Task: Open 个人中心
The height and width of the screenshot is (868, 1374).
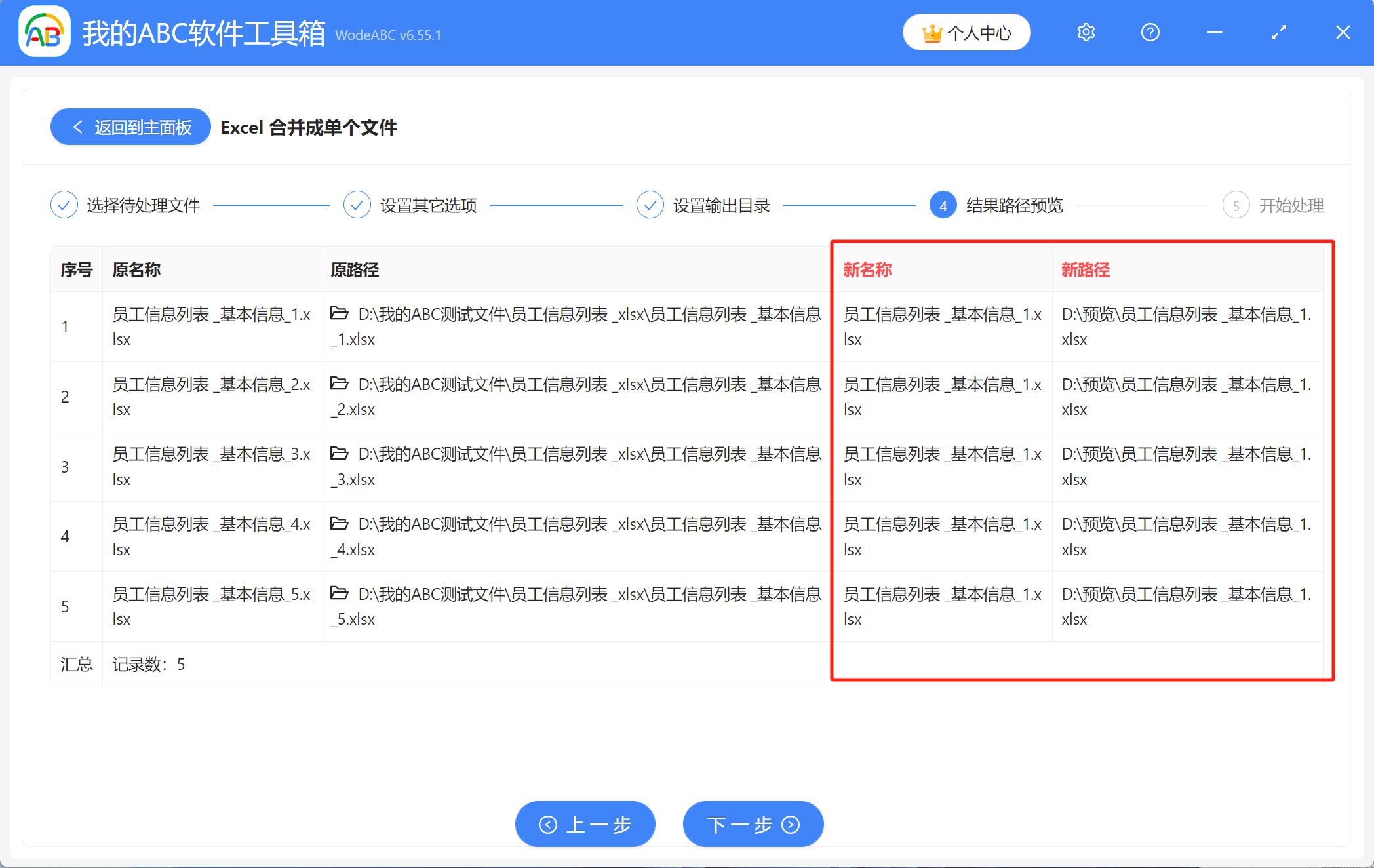Action: 966,31
